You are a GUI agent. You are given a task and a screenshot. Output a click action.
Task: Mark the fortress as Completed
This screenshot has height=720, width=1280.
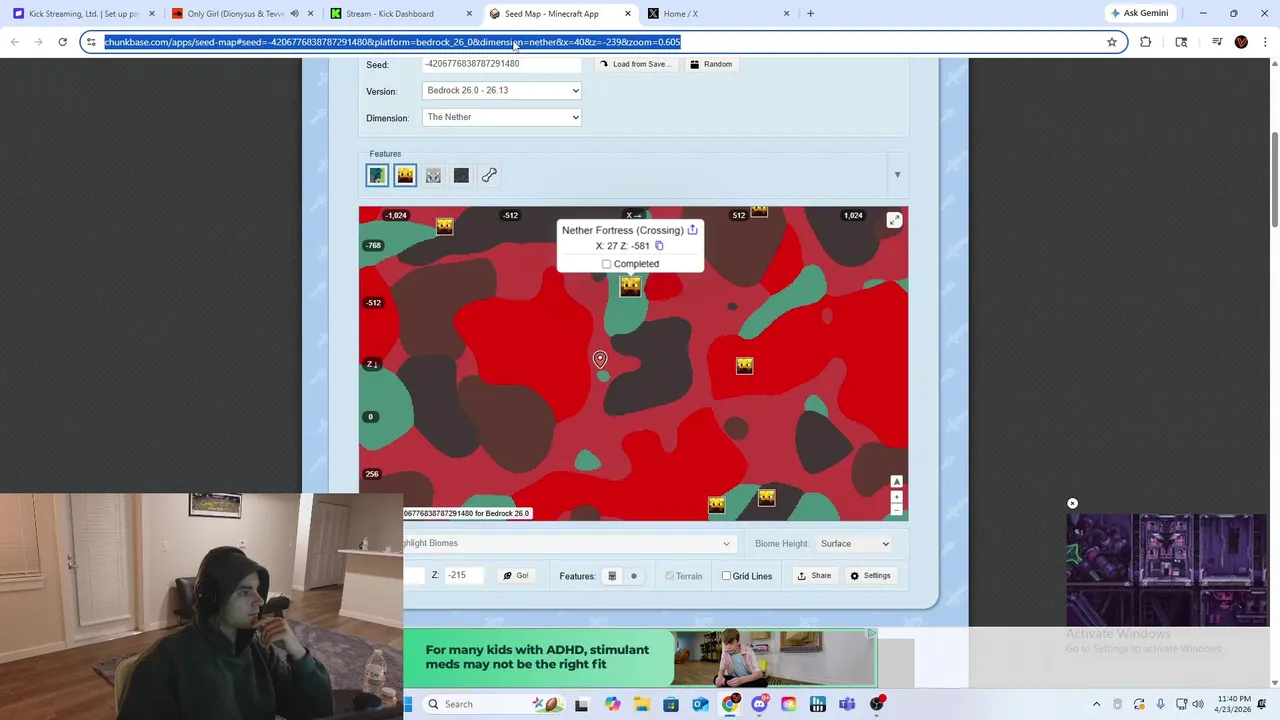606,264
